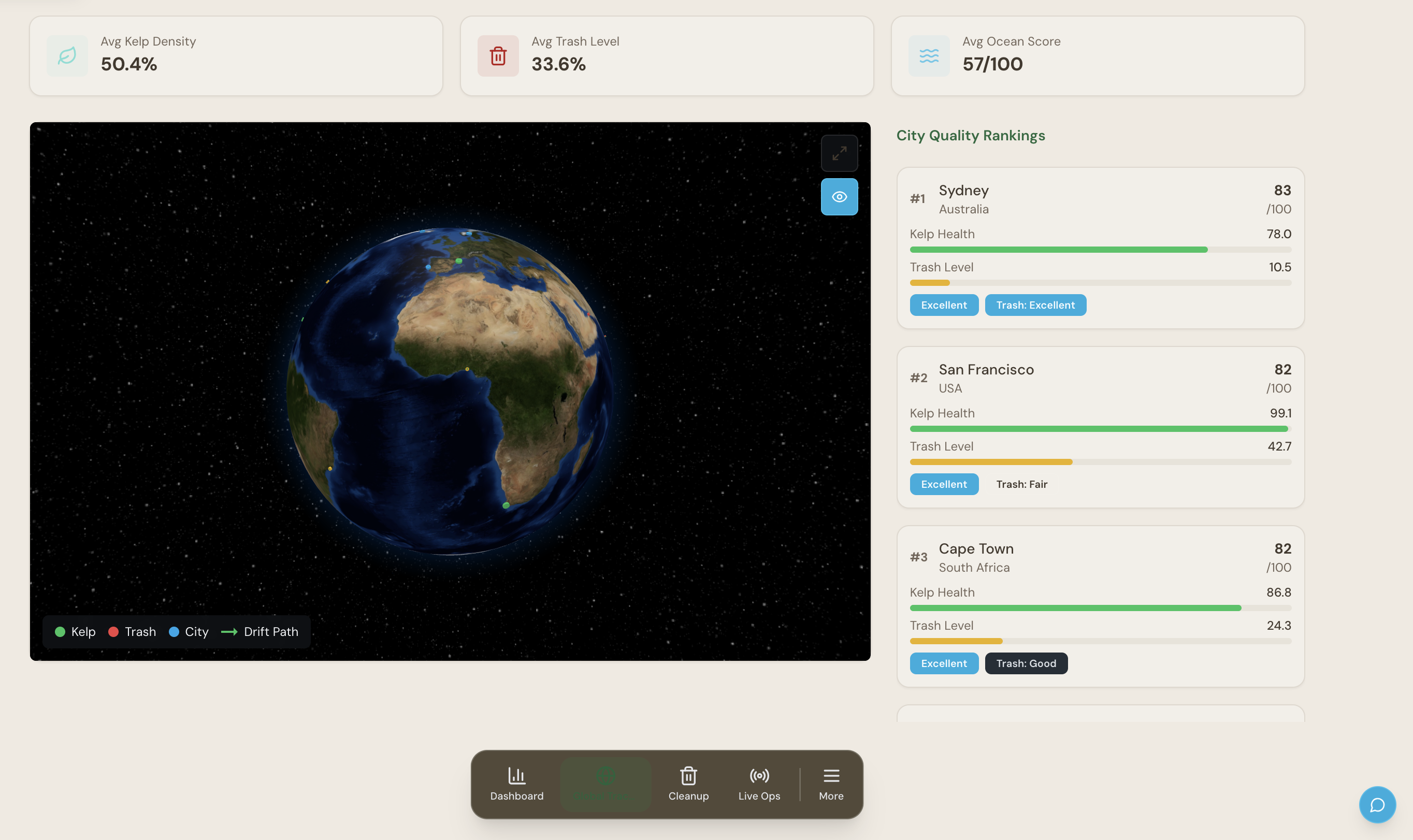Click the Avg Trash Level trash icon

click(498, 56)
